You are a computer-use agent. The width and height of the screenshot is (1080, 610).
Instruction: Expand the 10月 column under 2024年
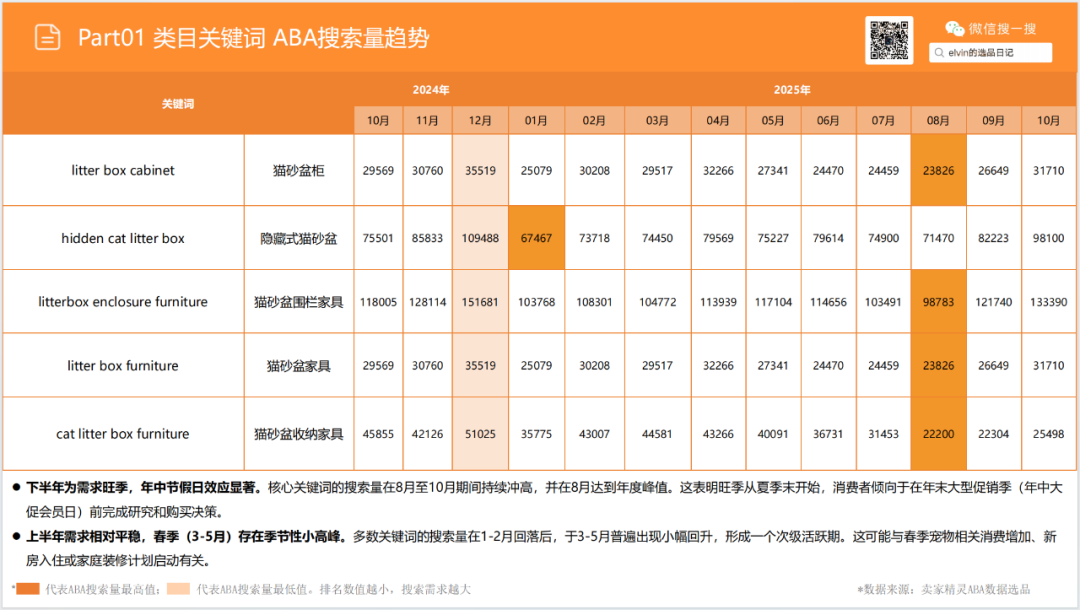[x=378, y=119]
